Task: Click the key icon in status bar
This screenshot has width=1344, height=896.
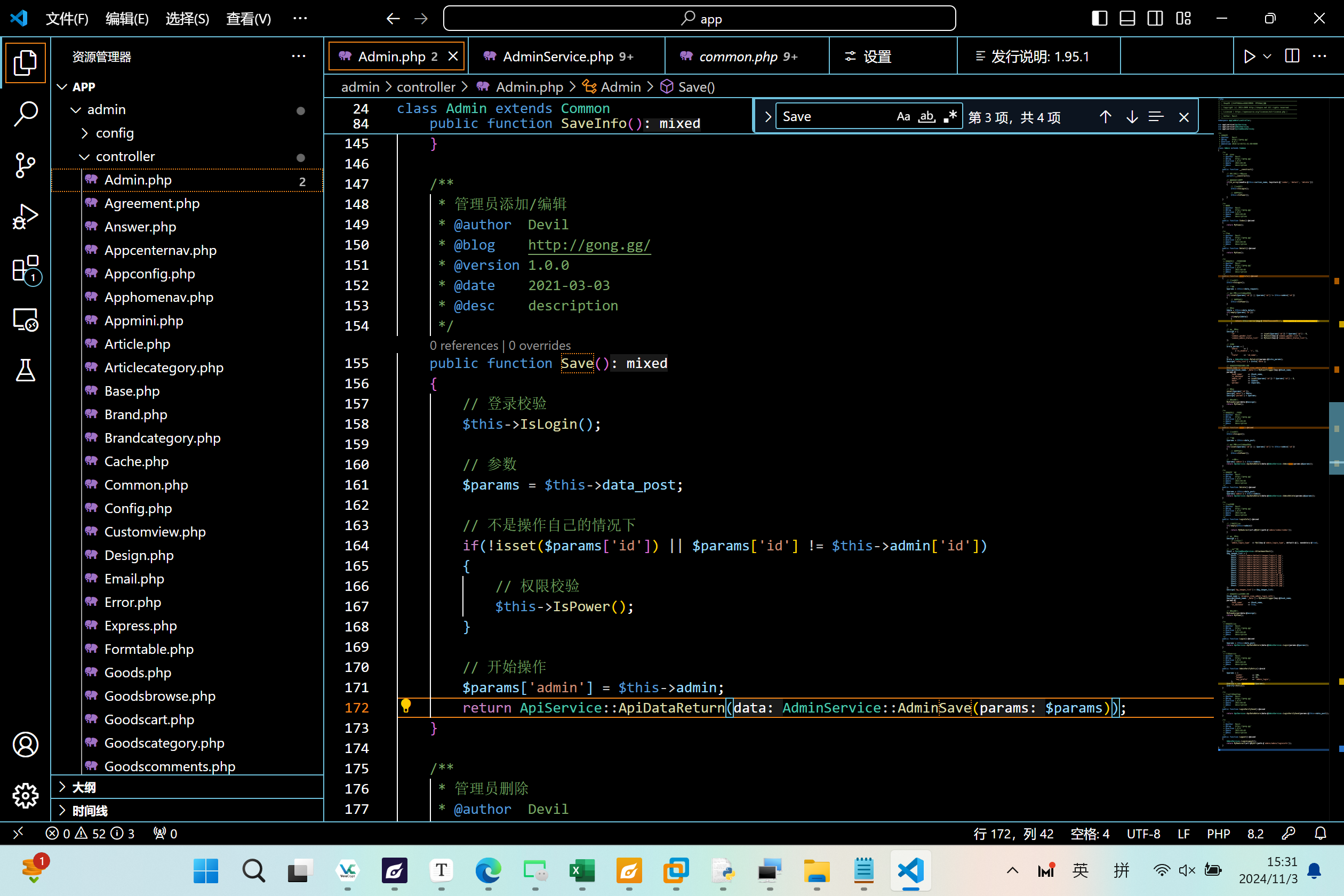Action: tap(1288, 834)
